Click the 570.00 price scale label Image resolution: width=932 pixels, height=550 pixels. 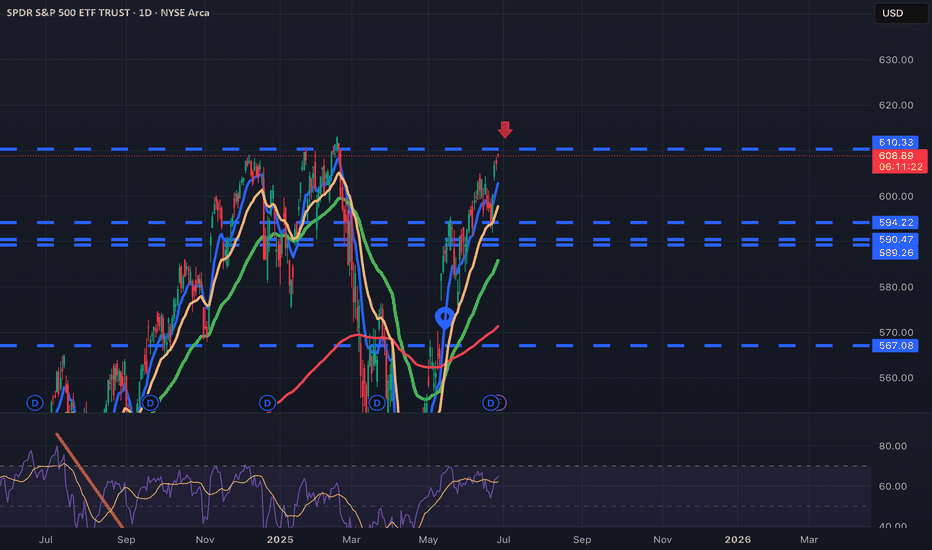click(x=896, y=332)
